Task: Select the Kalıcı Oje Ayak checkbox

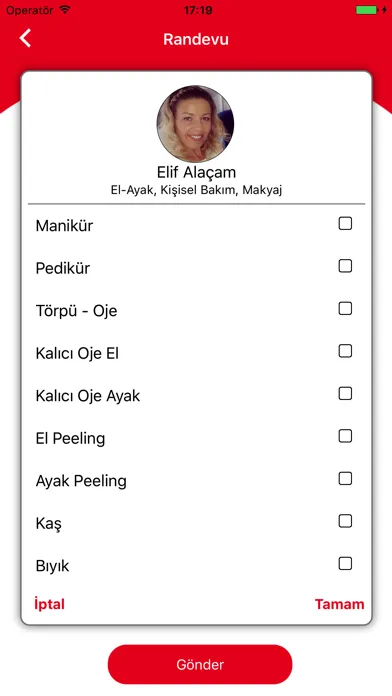Action: (345, 394)
